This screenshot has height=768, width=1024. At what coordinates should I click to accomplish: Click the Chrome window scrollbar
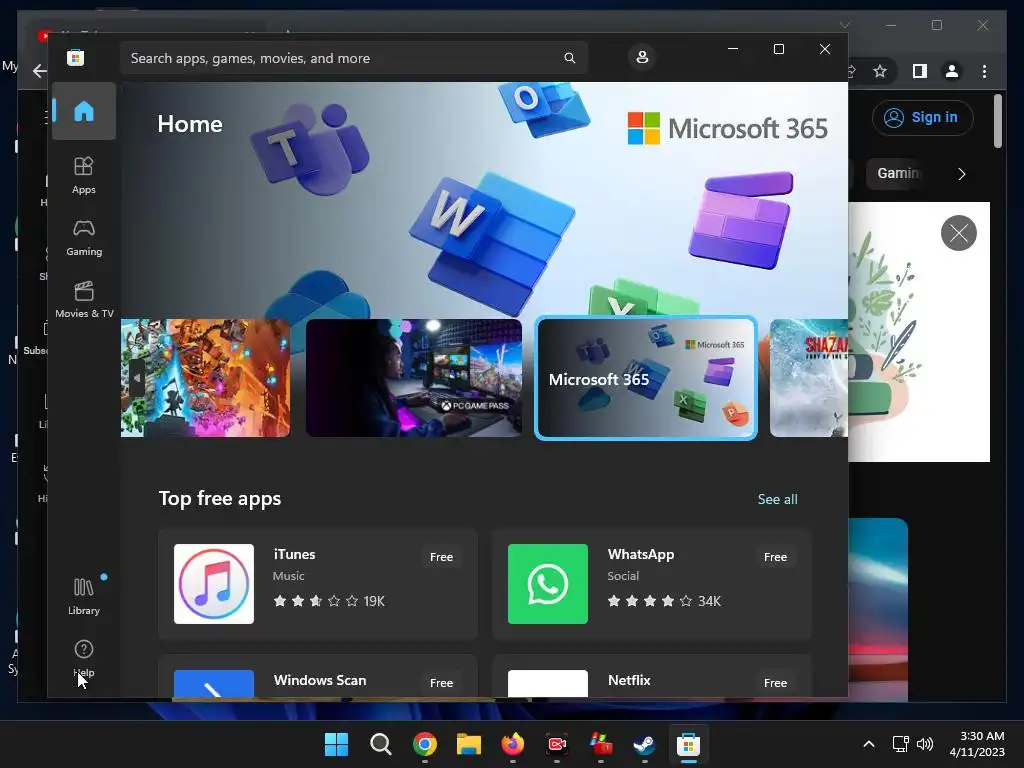[x=997, y=121]
